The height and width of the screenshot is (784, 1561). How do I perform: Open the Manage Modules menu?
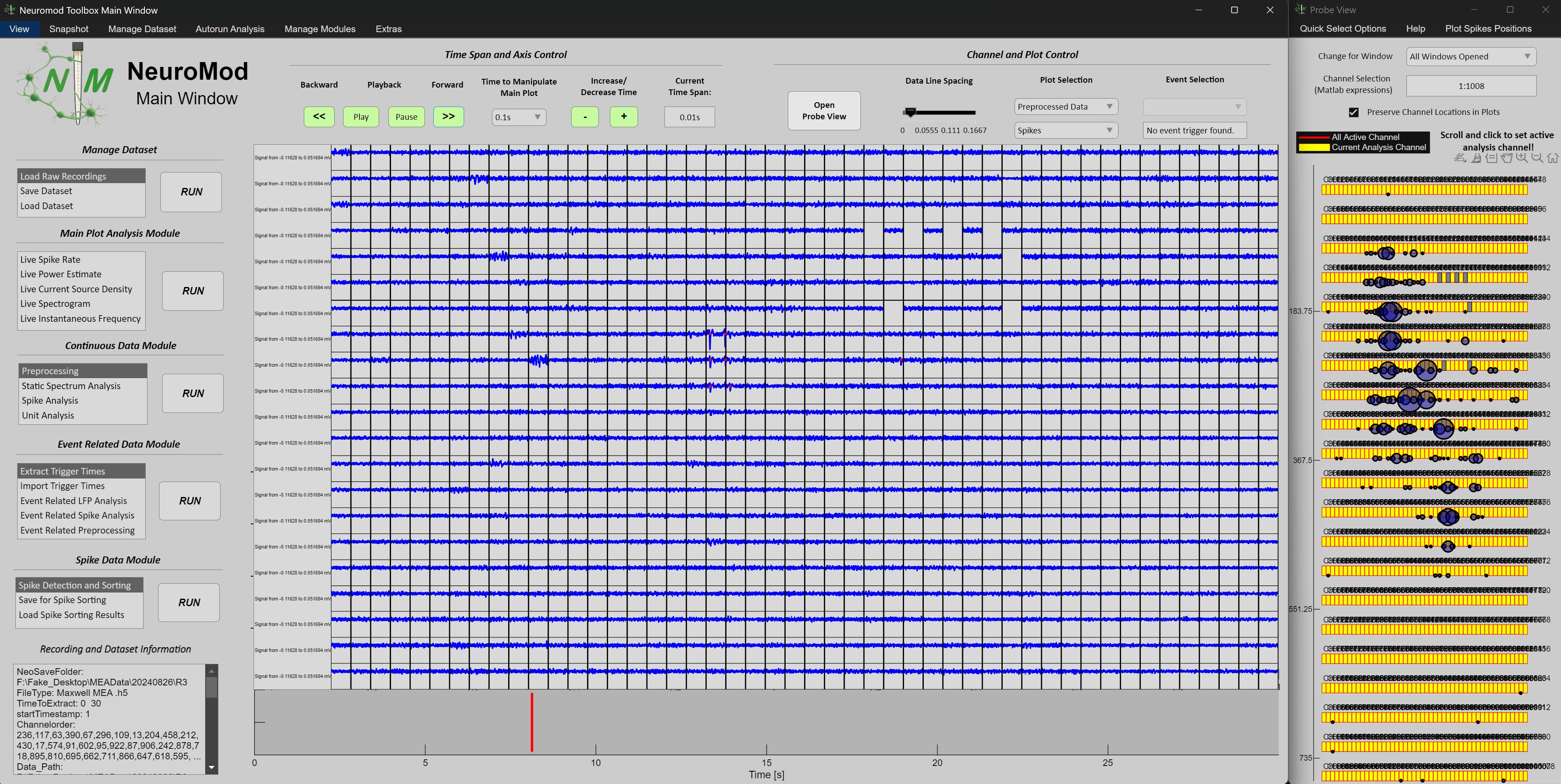click(x=320, y=29)
